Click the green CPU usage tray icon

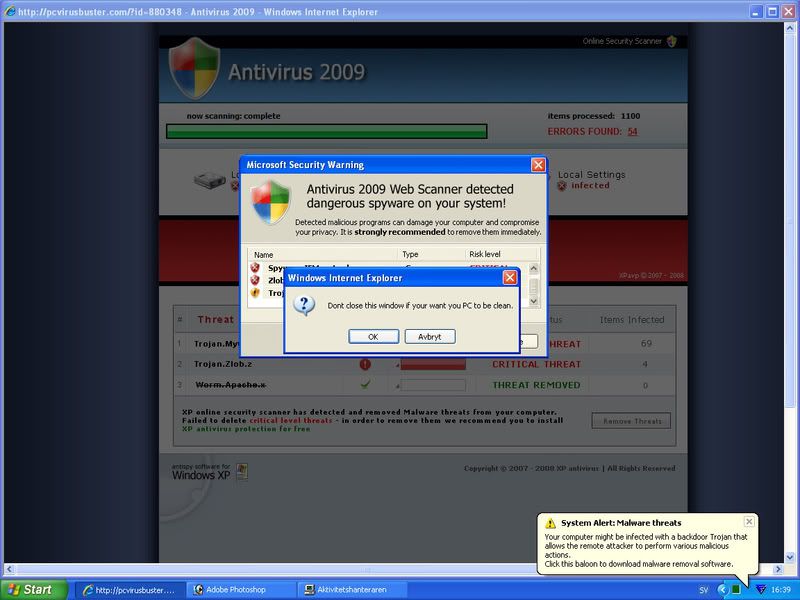click(x=736, y=590)
